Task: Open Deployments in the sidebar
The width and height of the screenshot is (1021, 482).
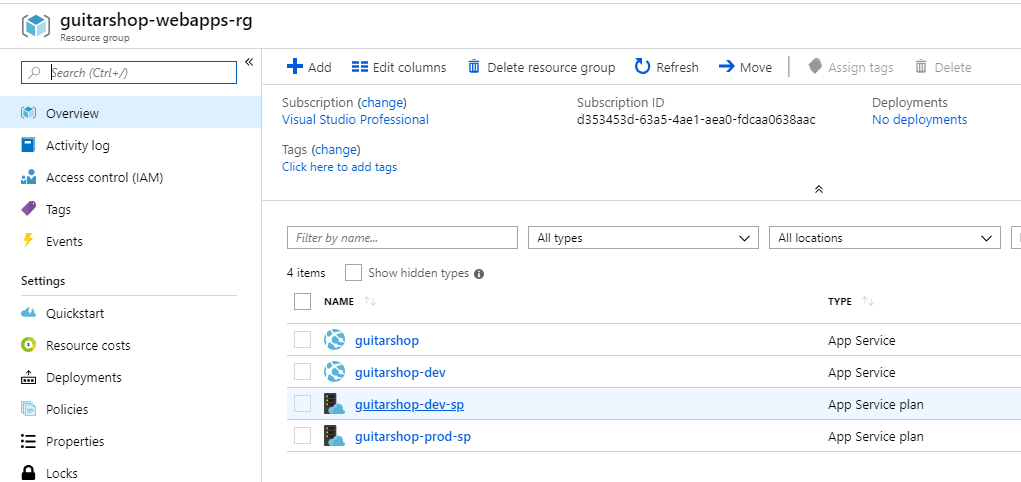Action: tap(130, 377)
